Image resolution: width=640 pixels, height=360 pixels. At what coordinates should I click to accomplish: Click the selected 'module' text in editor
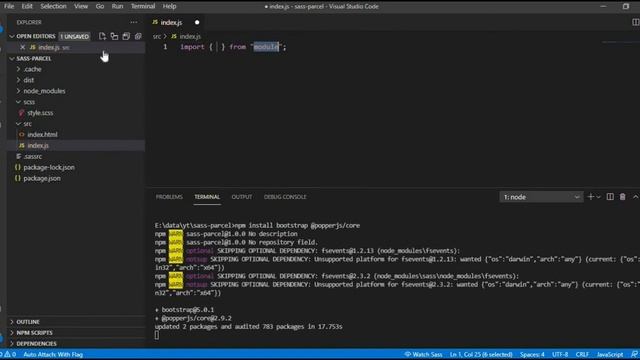tap(266, 47)
